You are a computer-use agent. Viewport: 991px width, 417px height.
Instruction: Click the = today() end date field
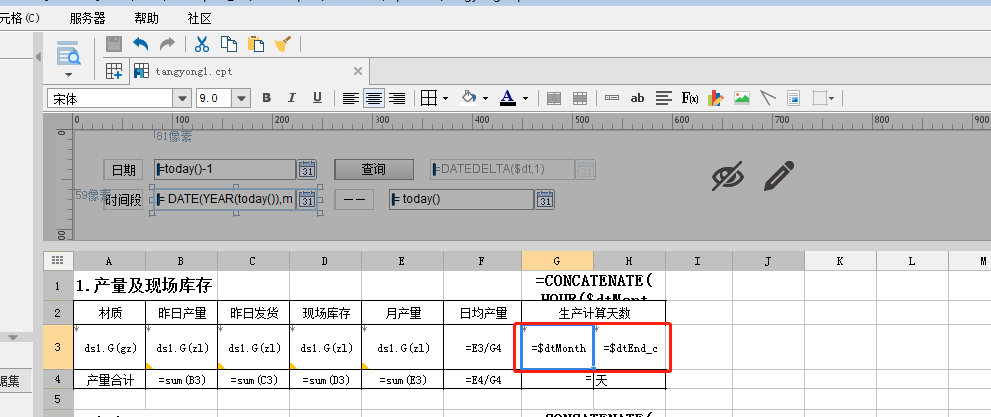pos(461,199)
